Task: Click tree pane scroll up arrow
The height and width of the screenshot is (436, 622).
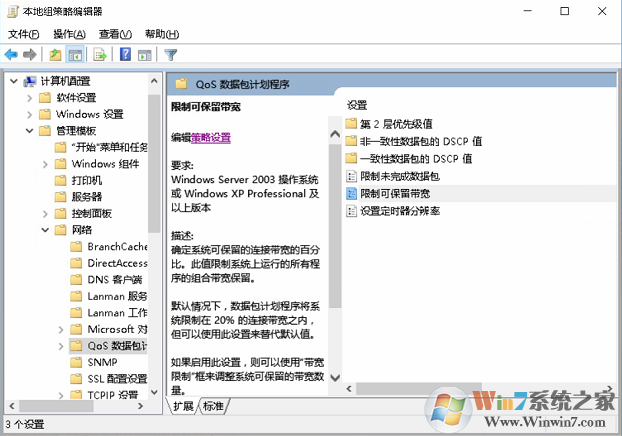Action: [154, 81]
